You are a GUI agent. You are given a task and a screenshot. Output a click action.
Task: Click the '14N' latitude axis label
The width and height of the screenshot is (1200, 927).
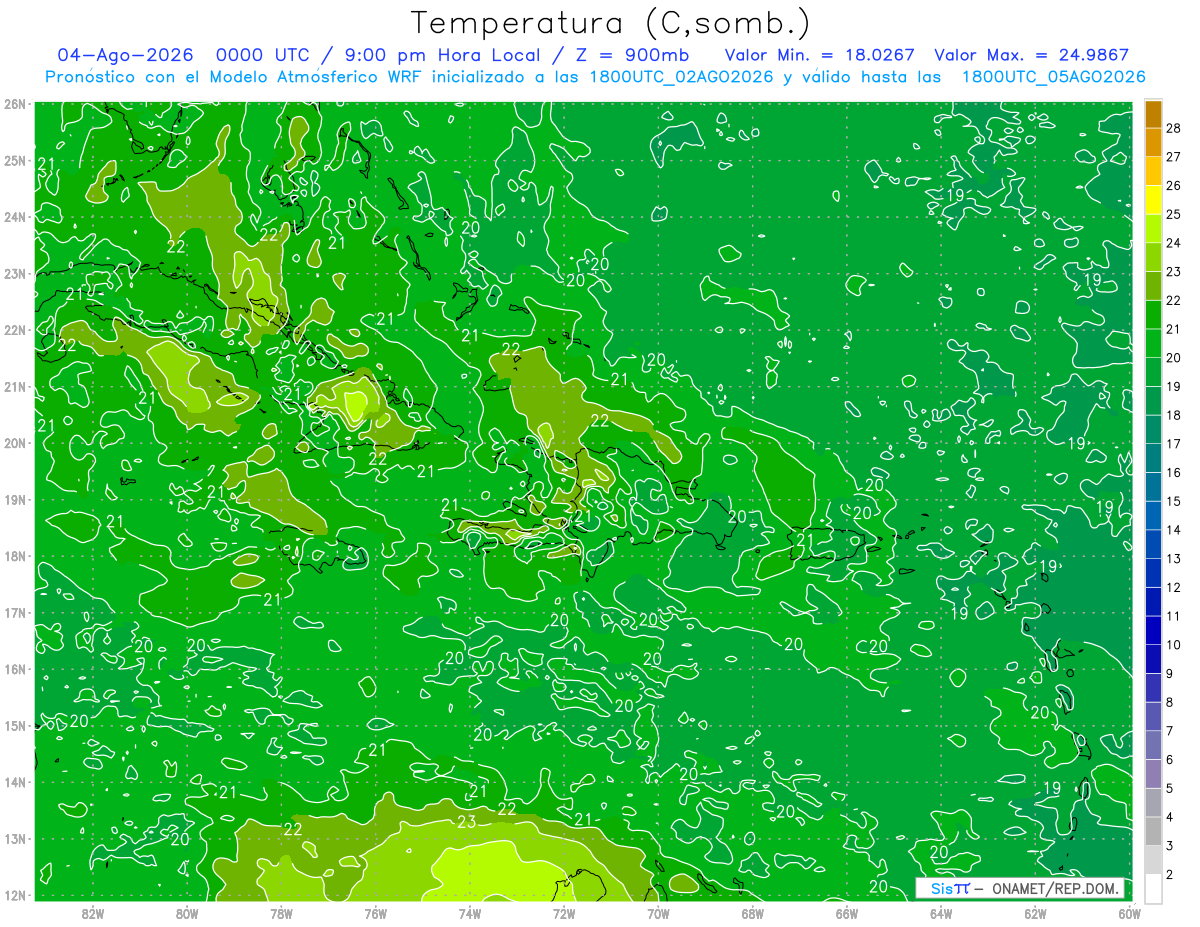click(15, 782)
